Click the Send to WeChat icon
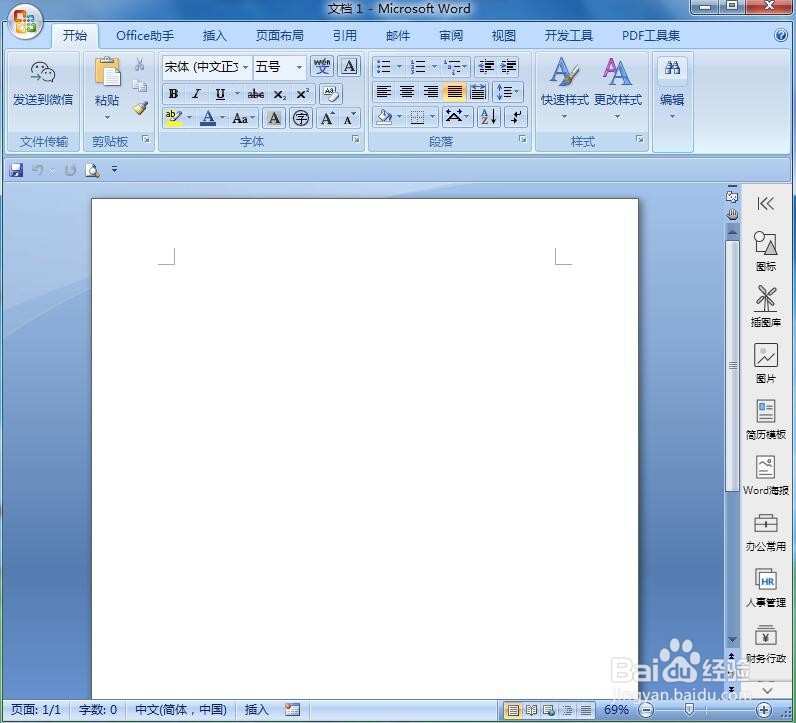 (x=43, y=72)
